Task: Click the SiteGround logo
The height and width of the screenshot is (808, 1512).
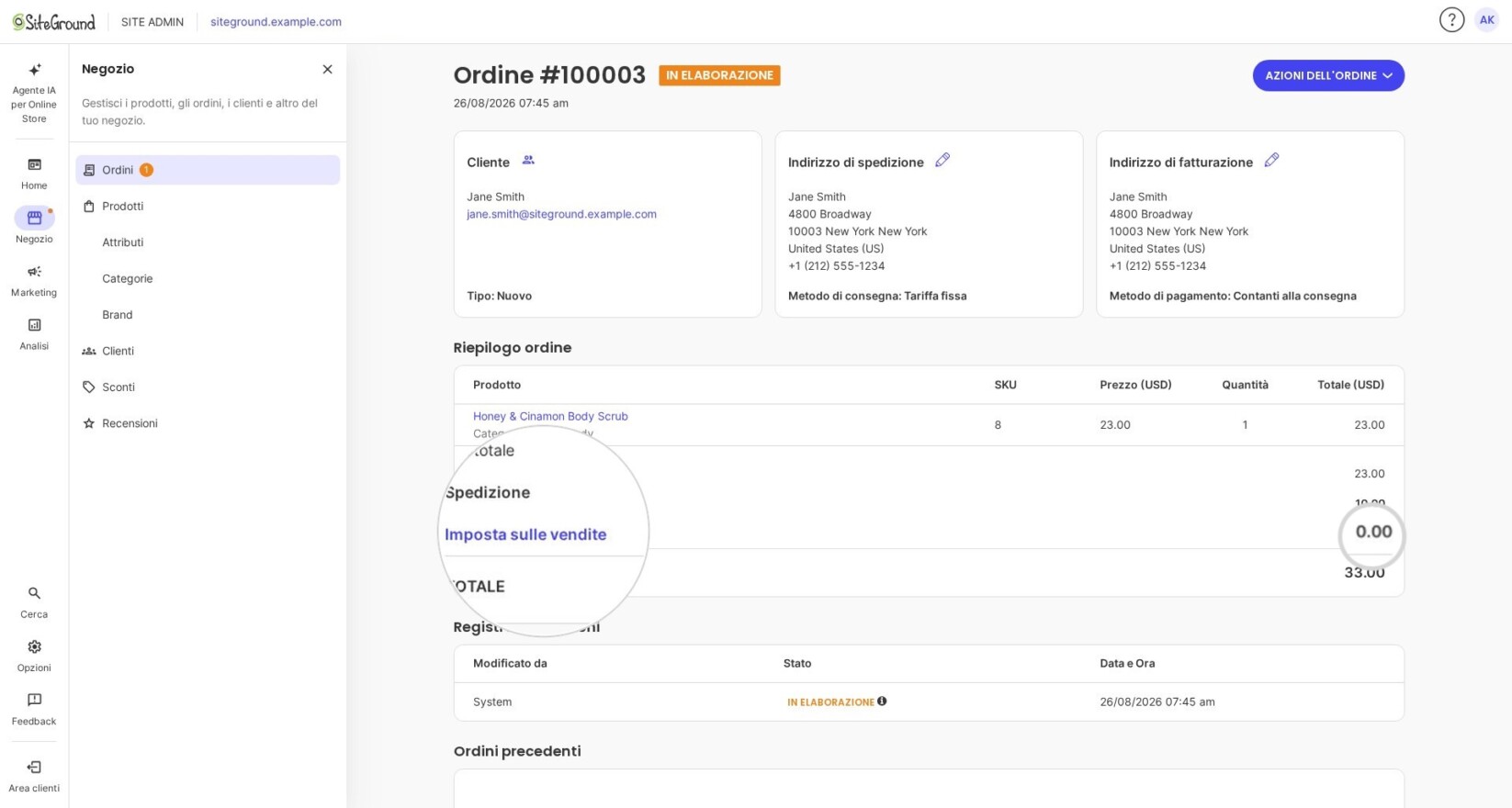Action: coord(54,22)
